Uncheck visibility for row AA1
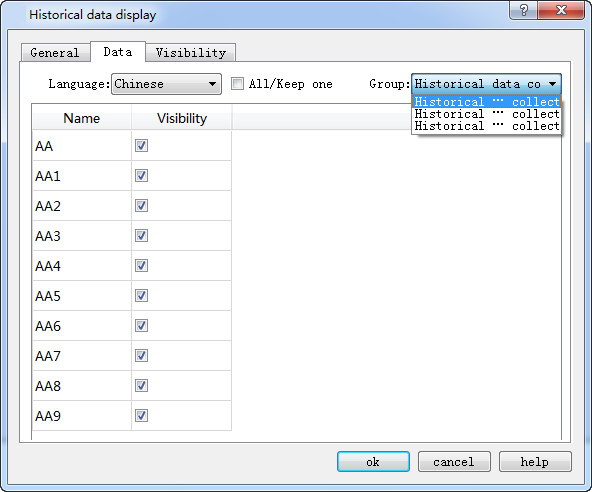 141,176
